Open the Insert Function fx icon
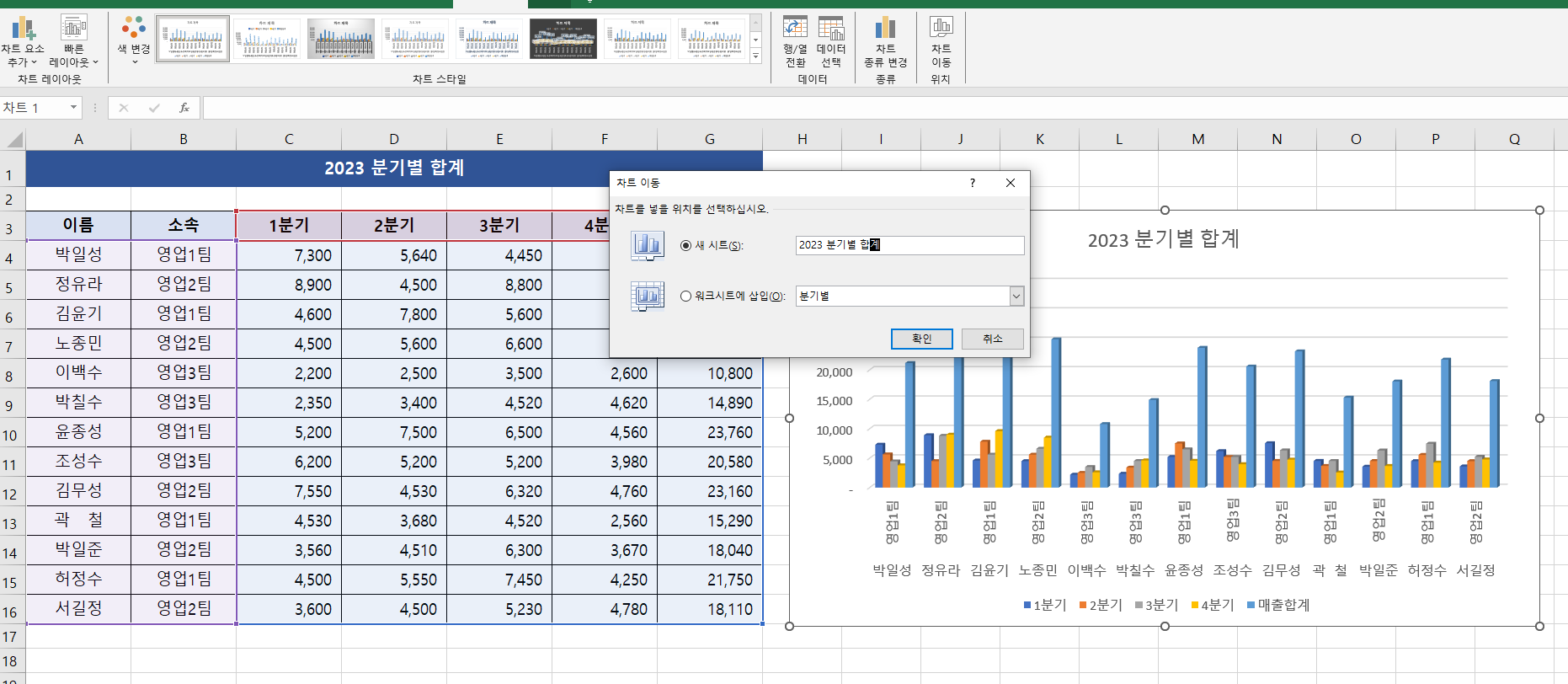Screen dimensions: 1568x684 click(x=184, y=108)
